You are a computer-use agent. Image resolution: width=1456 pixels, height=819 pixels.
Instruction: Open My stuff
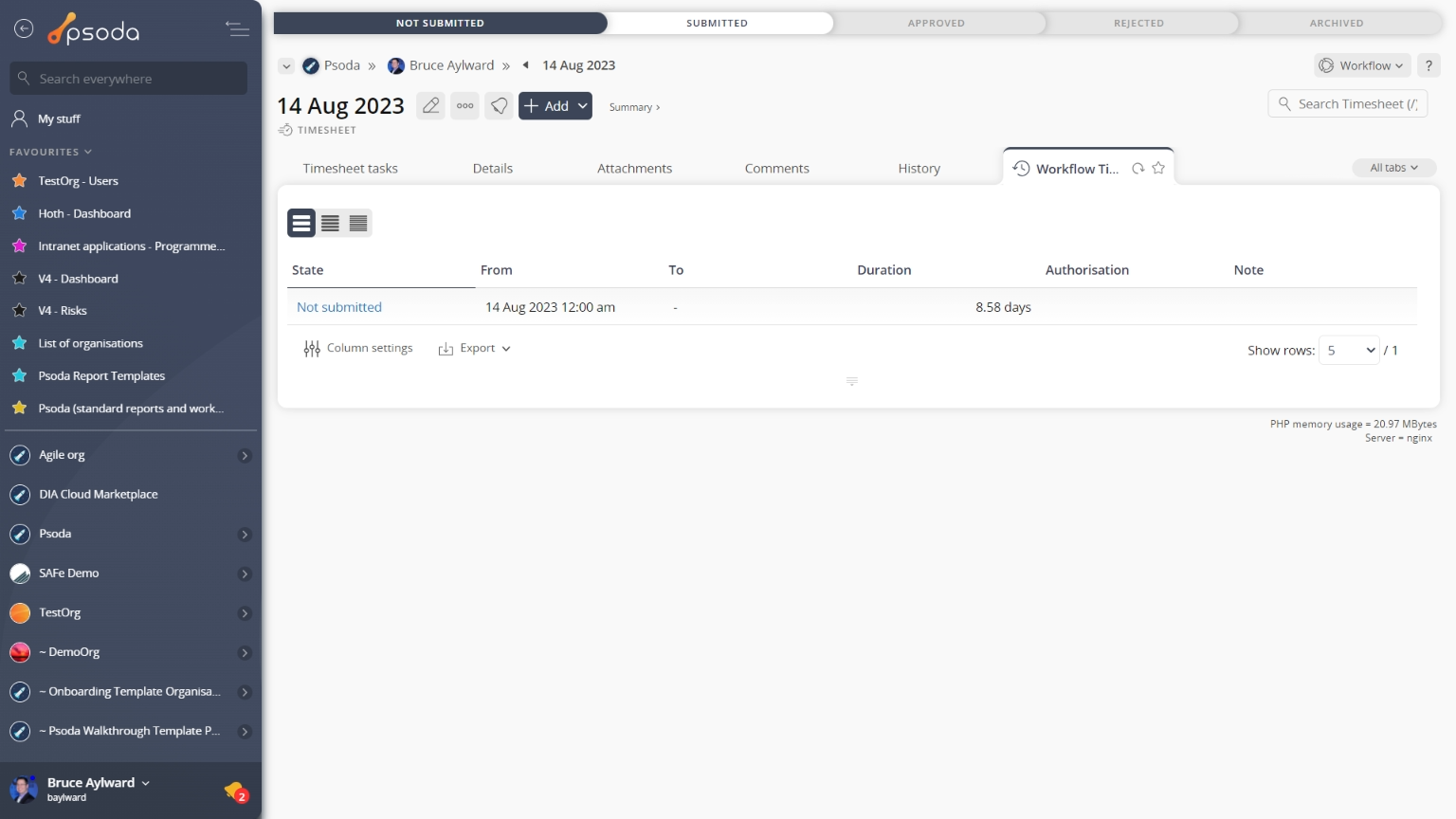coord(59,118)
